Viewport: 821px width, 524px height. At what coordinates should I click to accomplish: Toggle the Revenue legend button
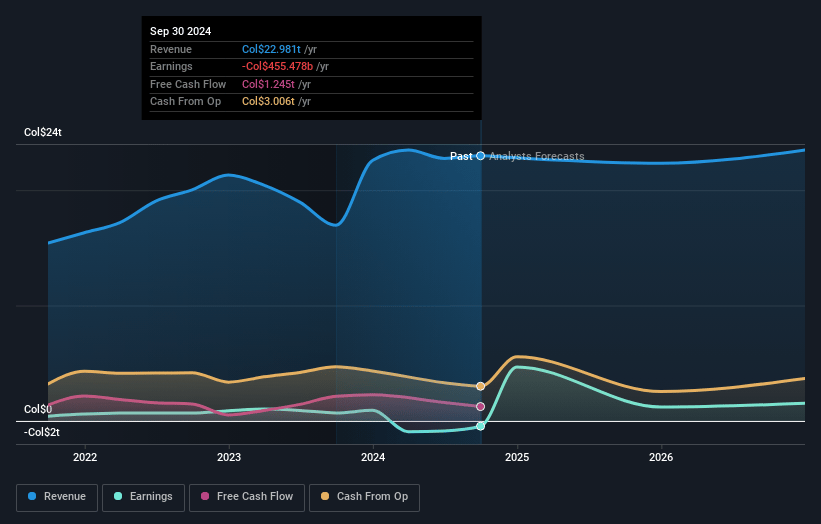[57, 497]
